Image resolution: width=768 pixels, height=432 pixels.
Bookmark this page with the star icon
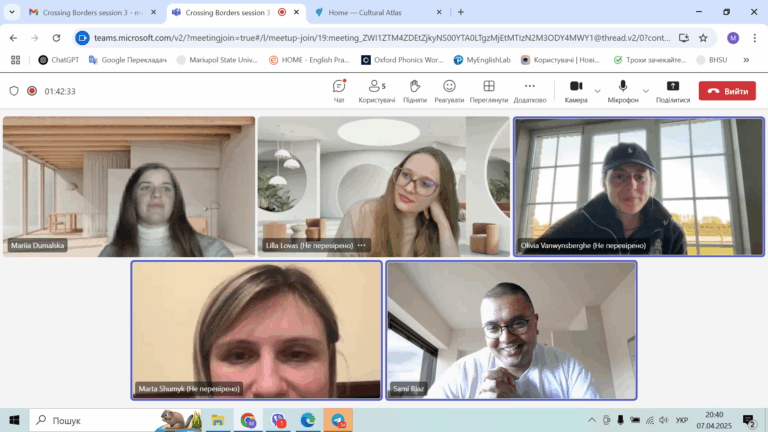tap(703, 38)
